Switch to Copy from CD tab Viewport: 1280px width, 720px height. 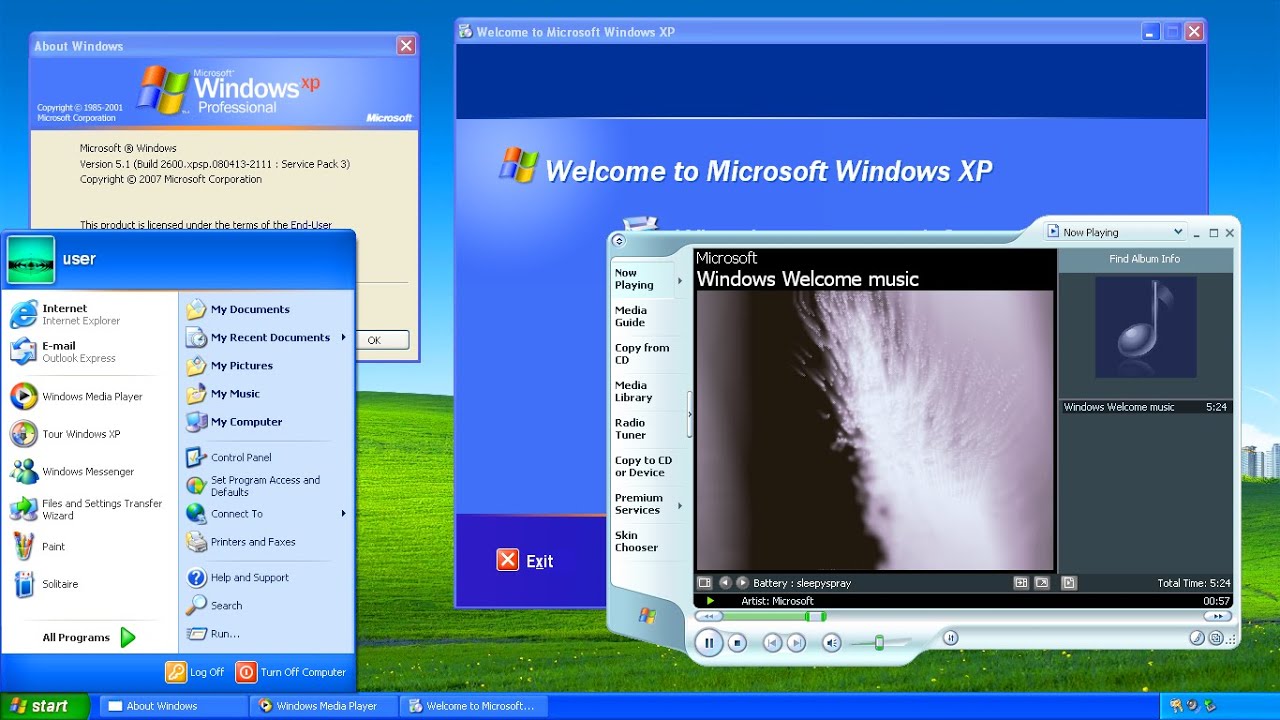(642, 354)
